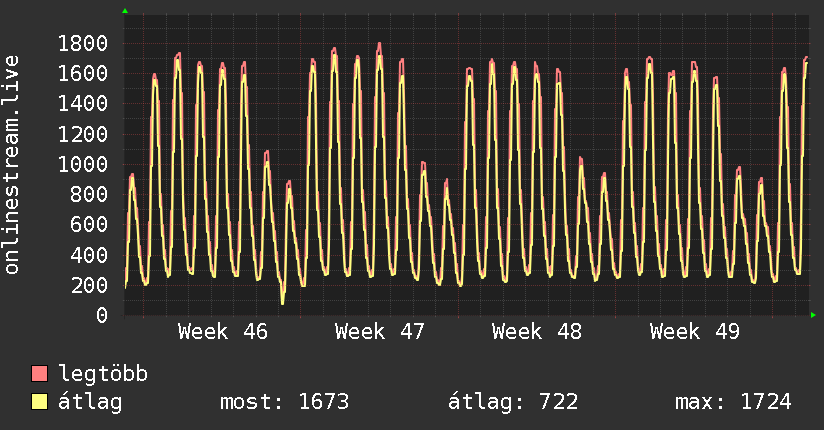The height and width of the screenshot is (430, 824).
Task: Click the legtöbb legend label
Action: [x=103, y=374]
